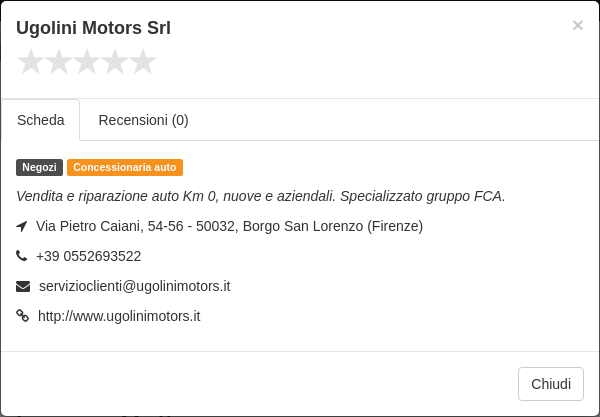
Task: Click the servizioclienti email address
Action: (135, 287)
